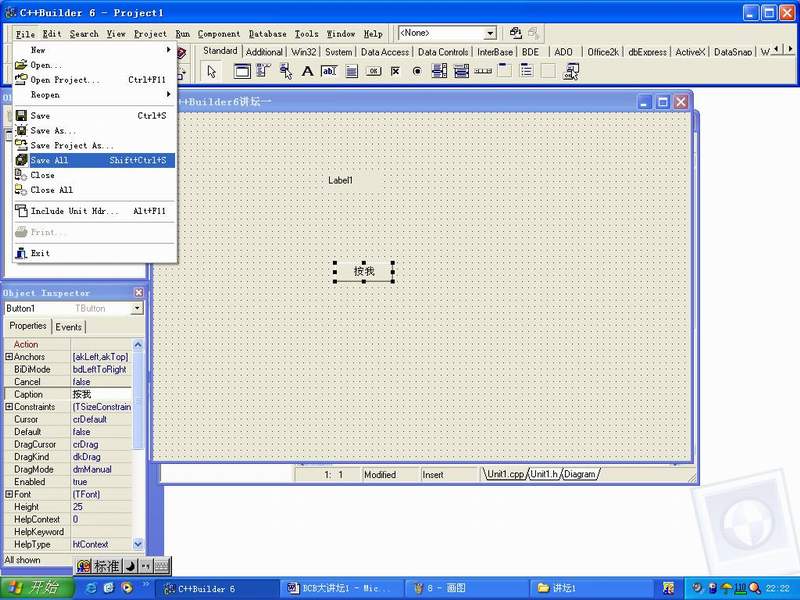This screenshot has height=600, width=800.
Task: Switch to the Additional palette tab
Action: 264,52
